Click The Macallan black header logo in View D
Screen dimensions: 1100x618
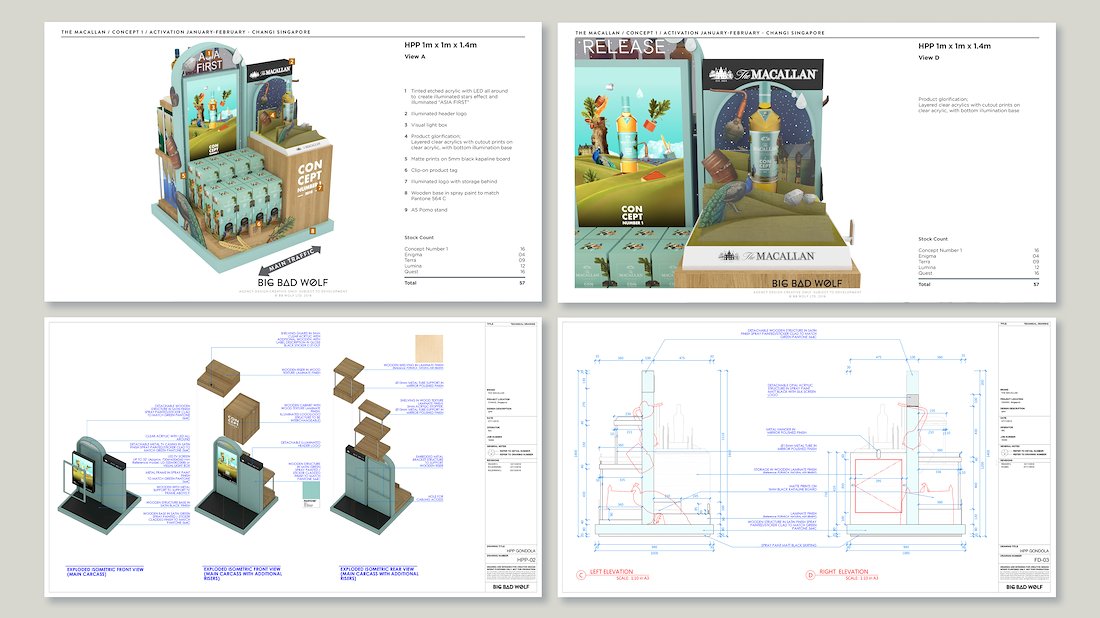pos(763,74)
